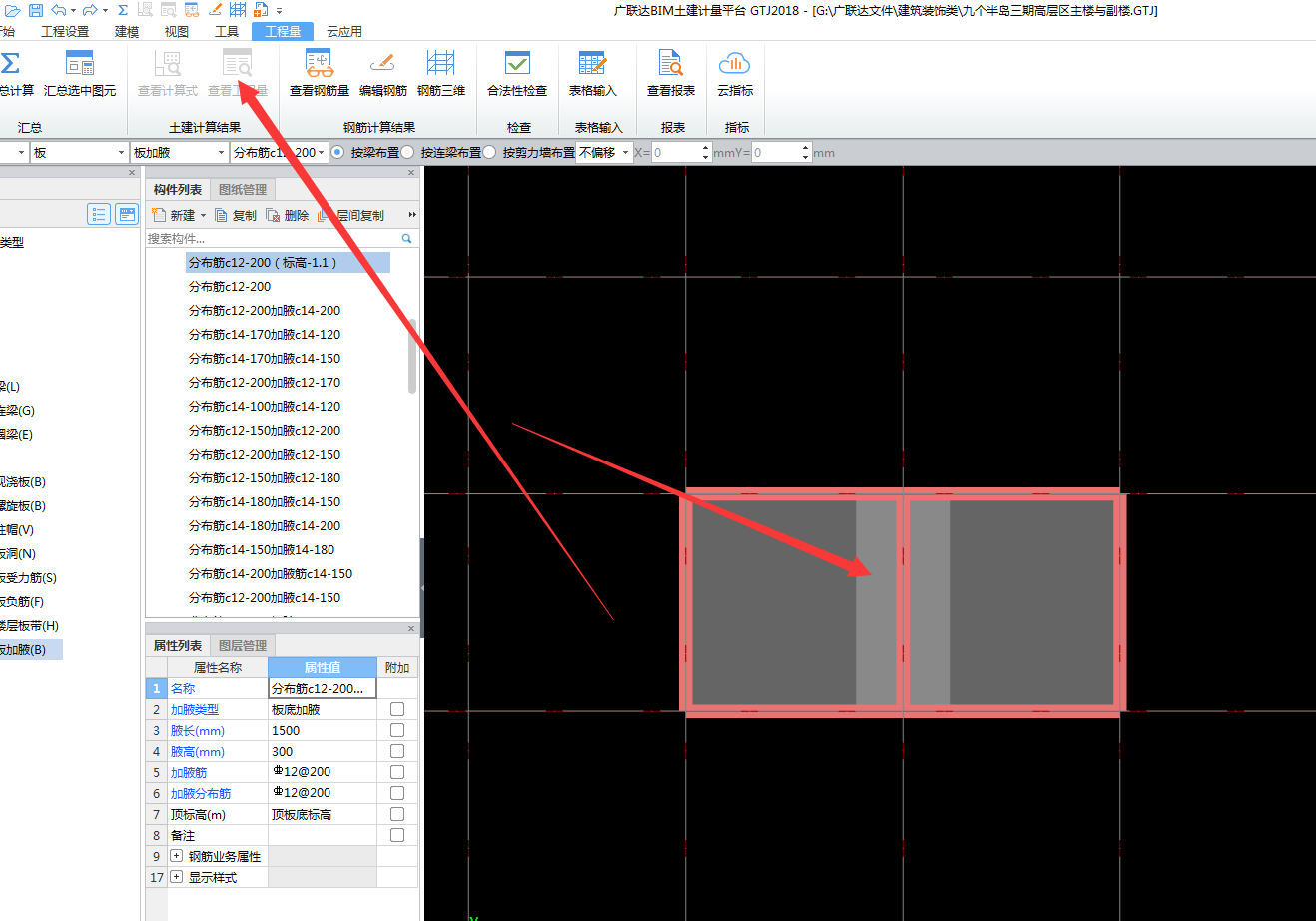Image resolution: width=1316 pixels, height=921 pixels.
Task: Open 建模 ribbon tab
Action: [x=127, y=31]
